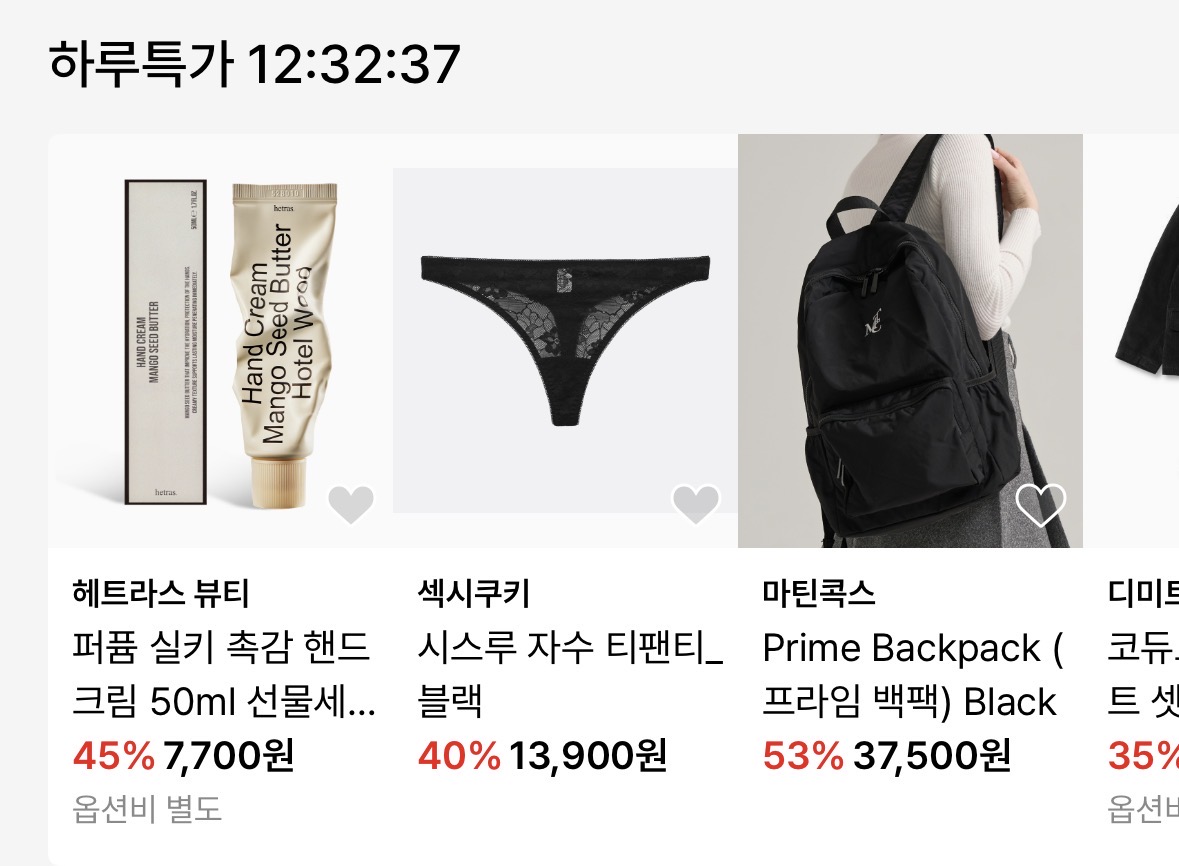The height and width of the screenshot is (866, 1179).
Task: Open the hand cream product image
Action: (221, 341)
